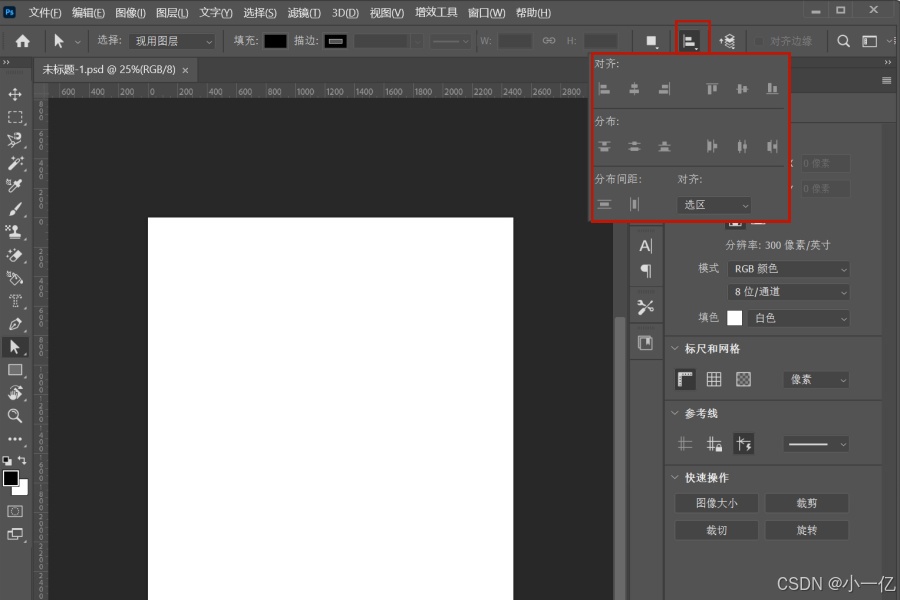Click the 图像大小 button
This screenshot has height=600, width=900.
716,503
